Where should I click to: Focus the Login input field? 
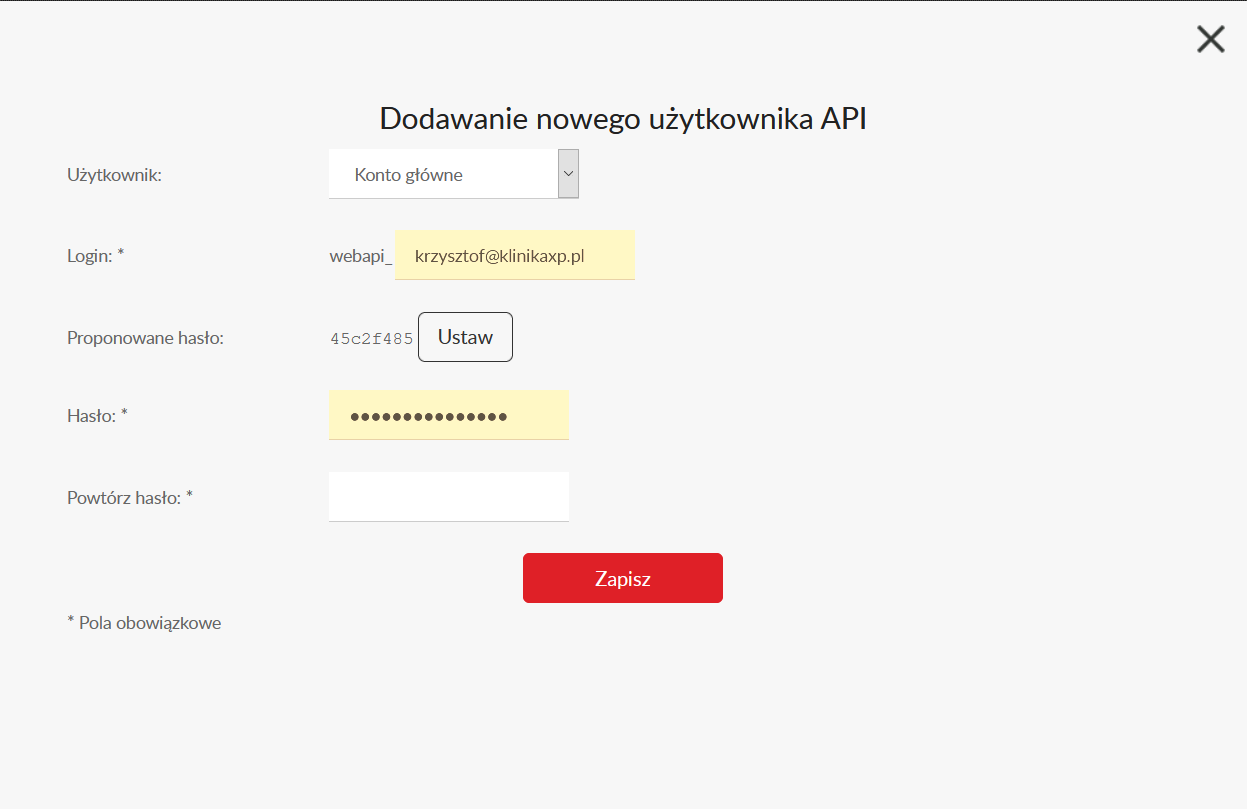pos(515,255)
